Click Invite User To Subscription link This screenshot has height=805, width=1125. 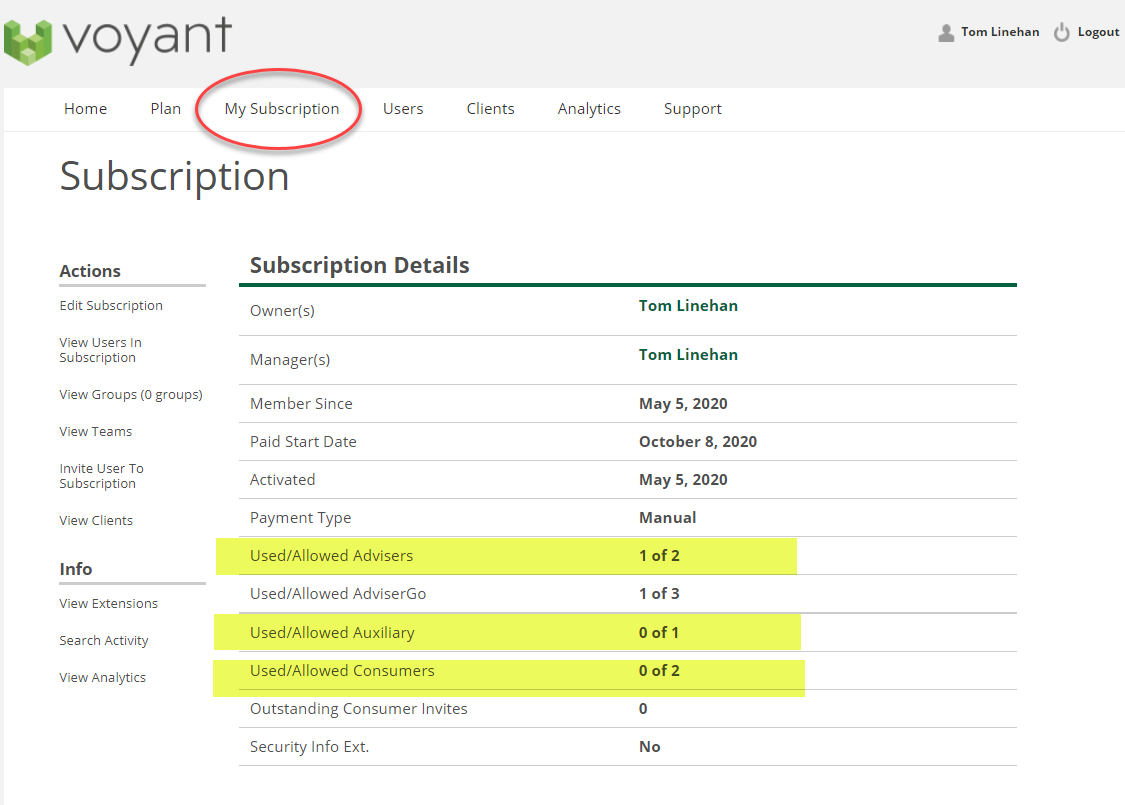click(x=101, y=476)
